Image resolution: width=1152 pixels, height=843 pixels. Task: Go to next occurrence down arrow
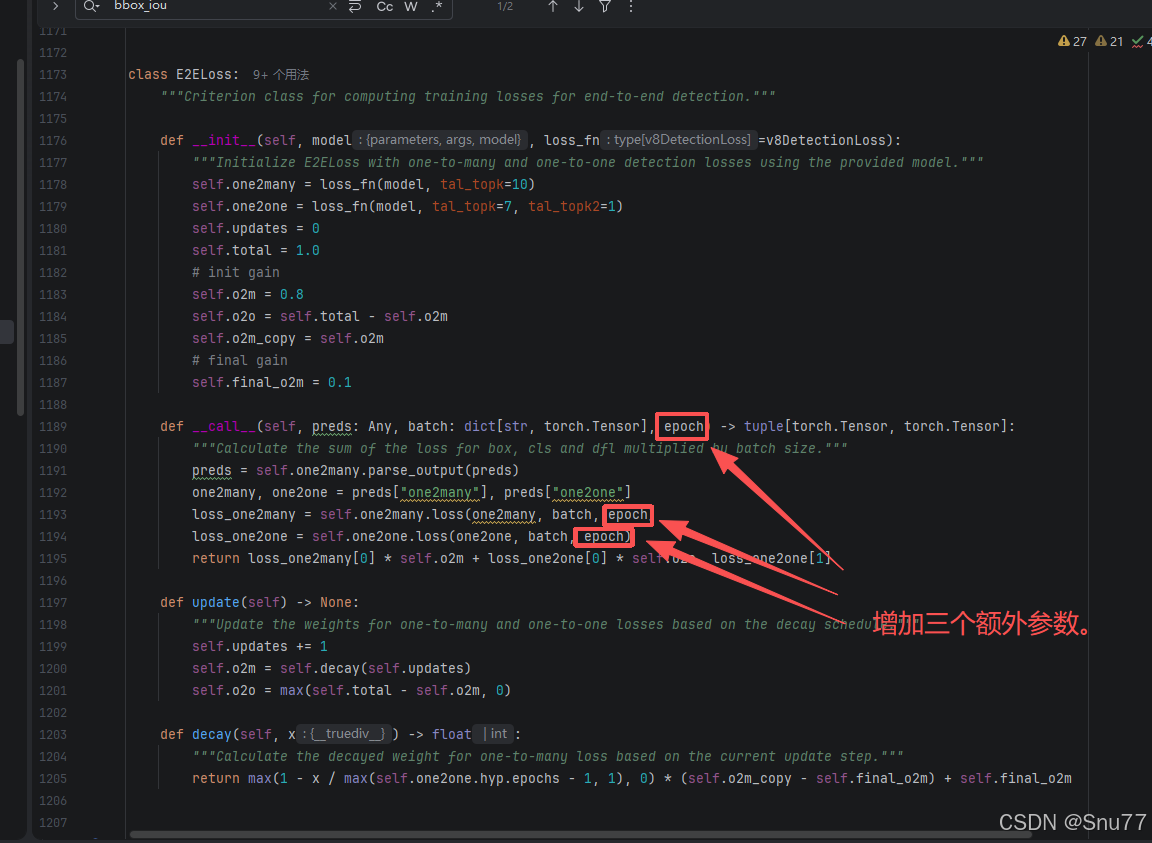tap(579, 6)
